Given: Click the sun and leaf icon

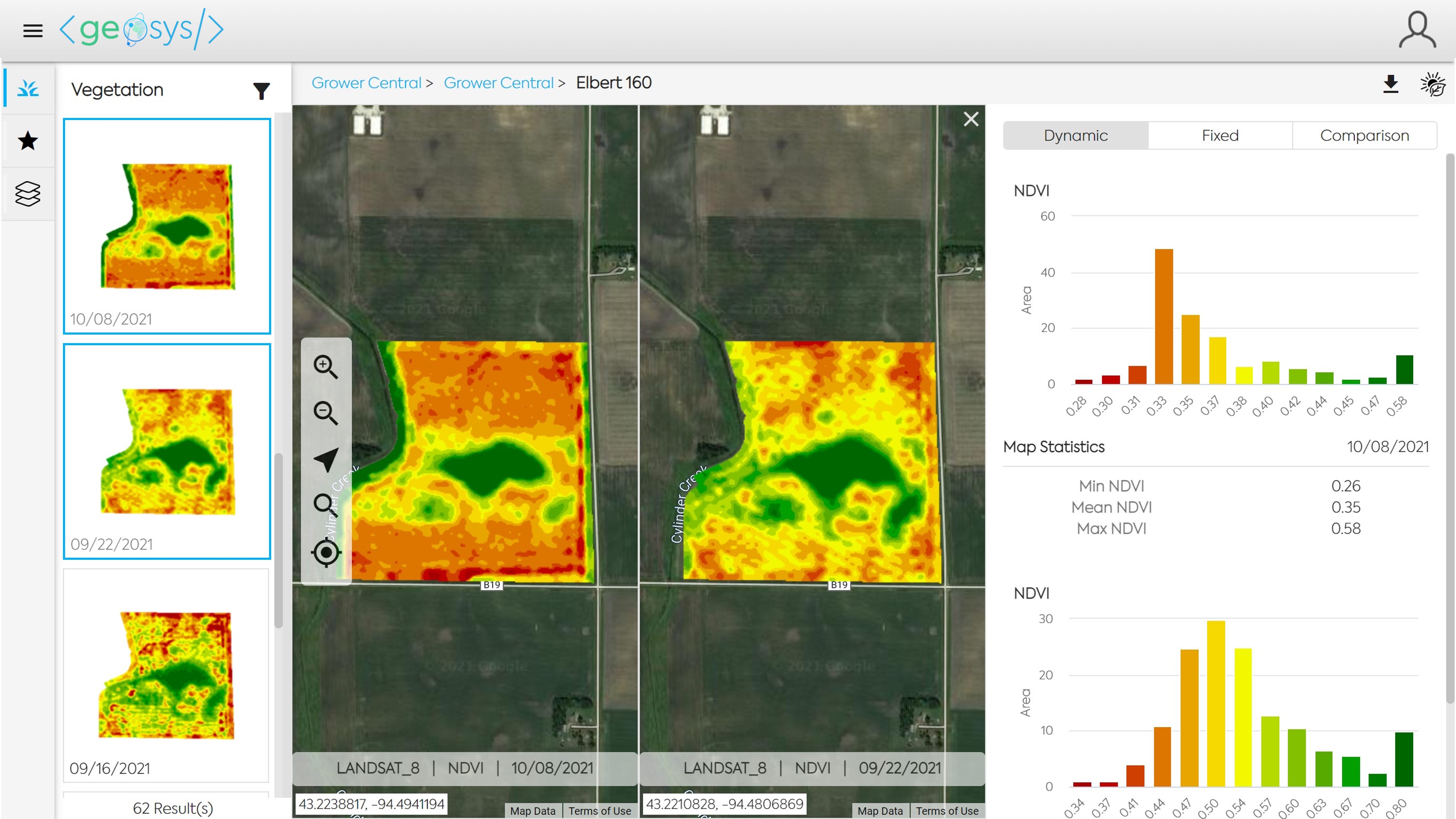Looking at the screenshot, I should [1432, 84].
